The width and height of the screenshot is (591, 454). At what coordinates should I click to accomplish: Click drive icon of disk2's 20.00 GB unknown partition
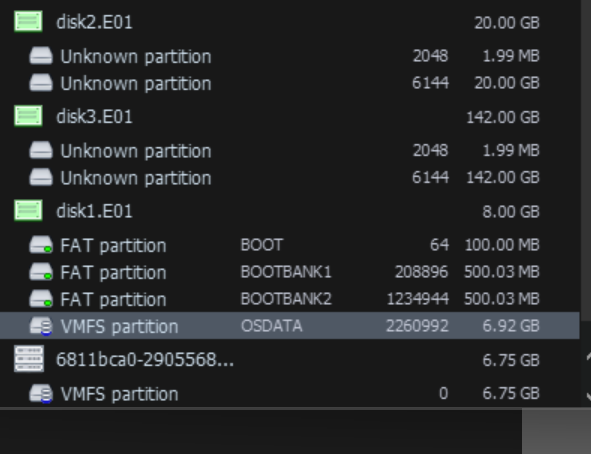41,83
